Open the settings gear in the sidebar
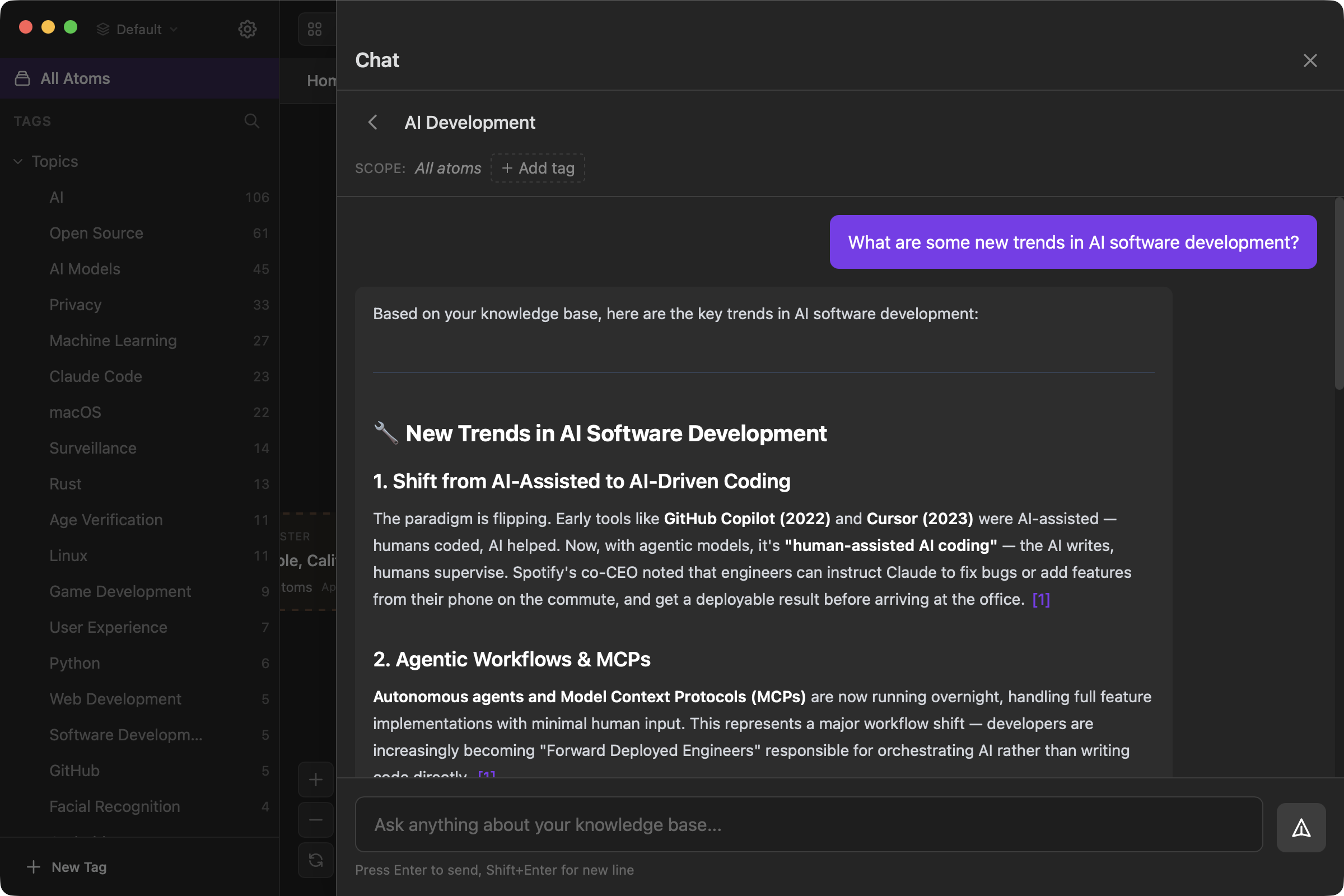The image size is (1344, 896). point(247,29)
